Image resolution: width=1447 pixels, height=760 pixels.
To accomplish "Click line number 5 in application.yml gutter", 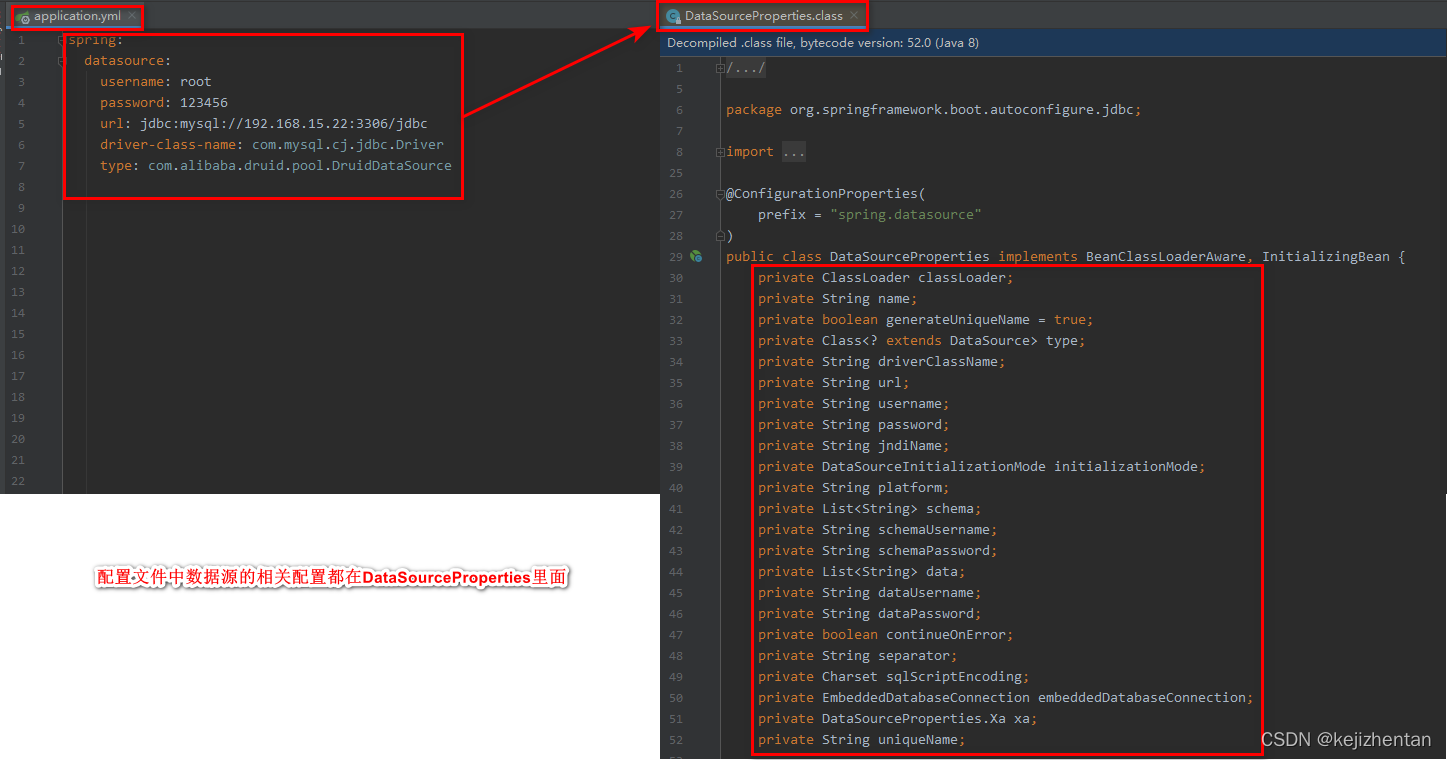I will [x=20, y=124].
